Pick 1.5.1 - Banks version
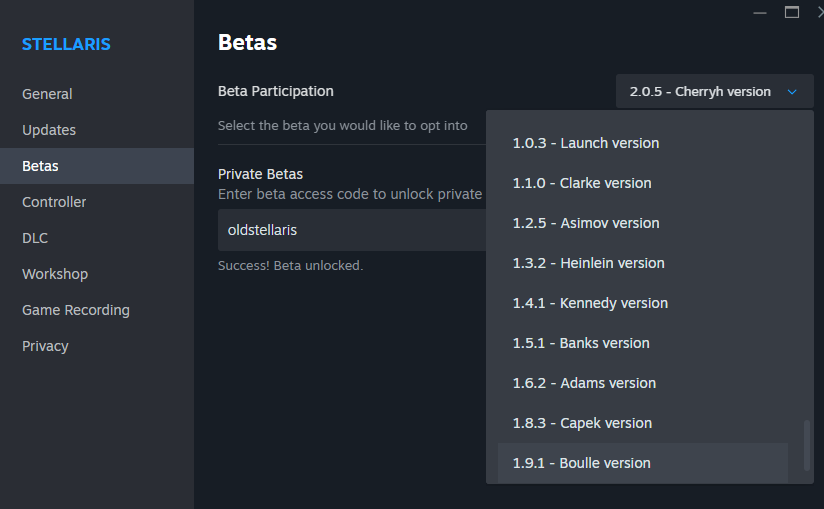Screen dimensions: 824x509 click(643, 343)
